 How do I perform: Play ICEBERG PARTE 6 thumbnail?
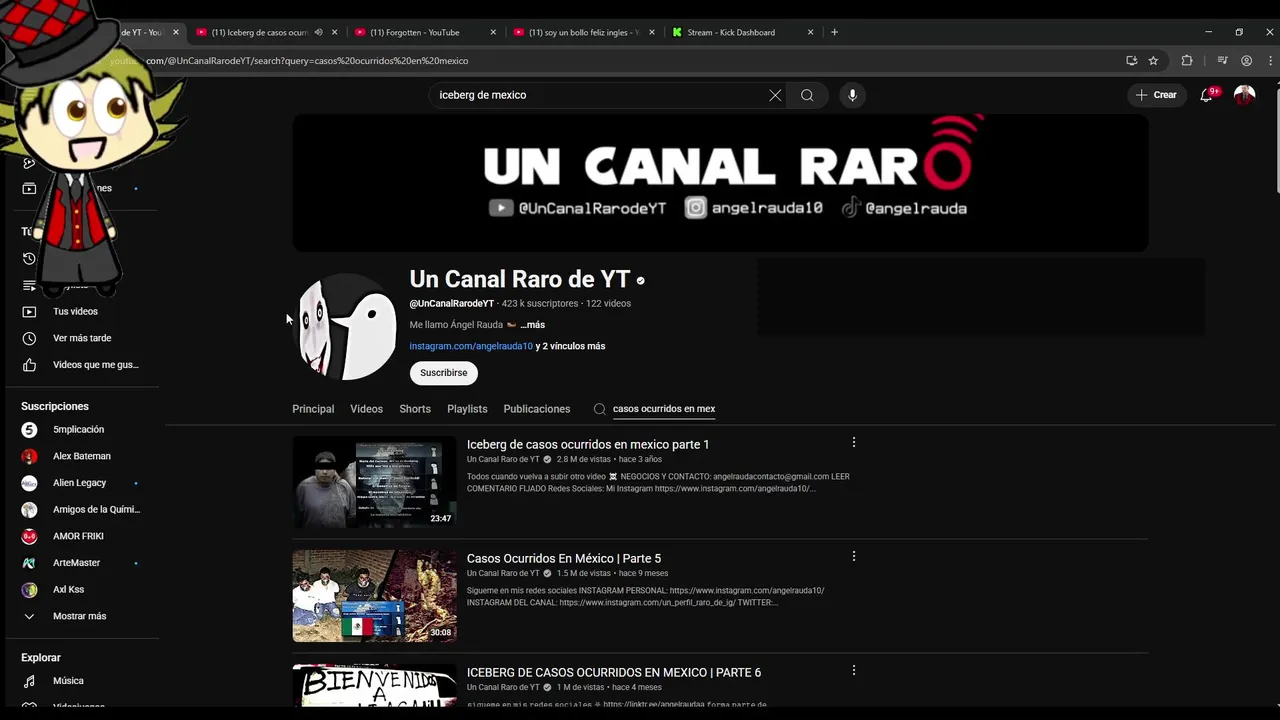click(374, 685)
